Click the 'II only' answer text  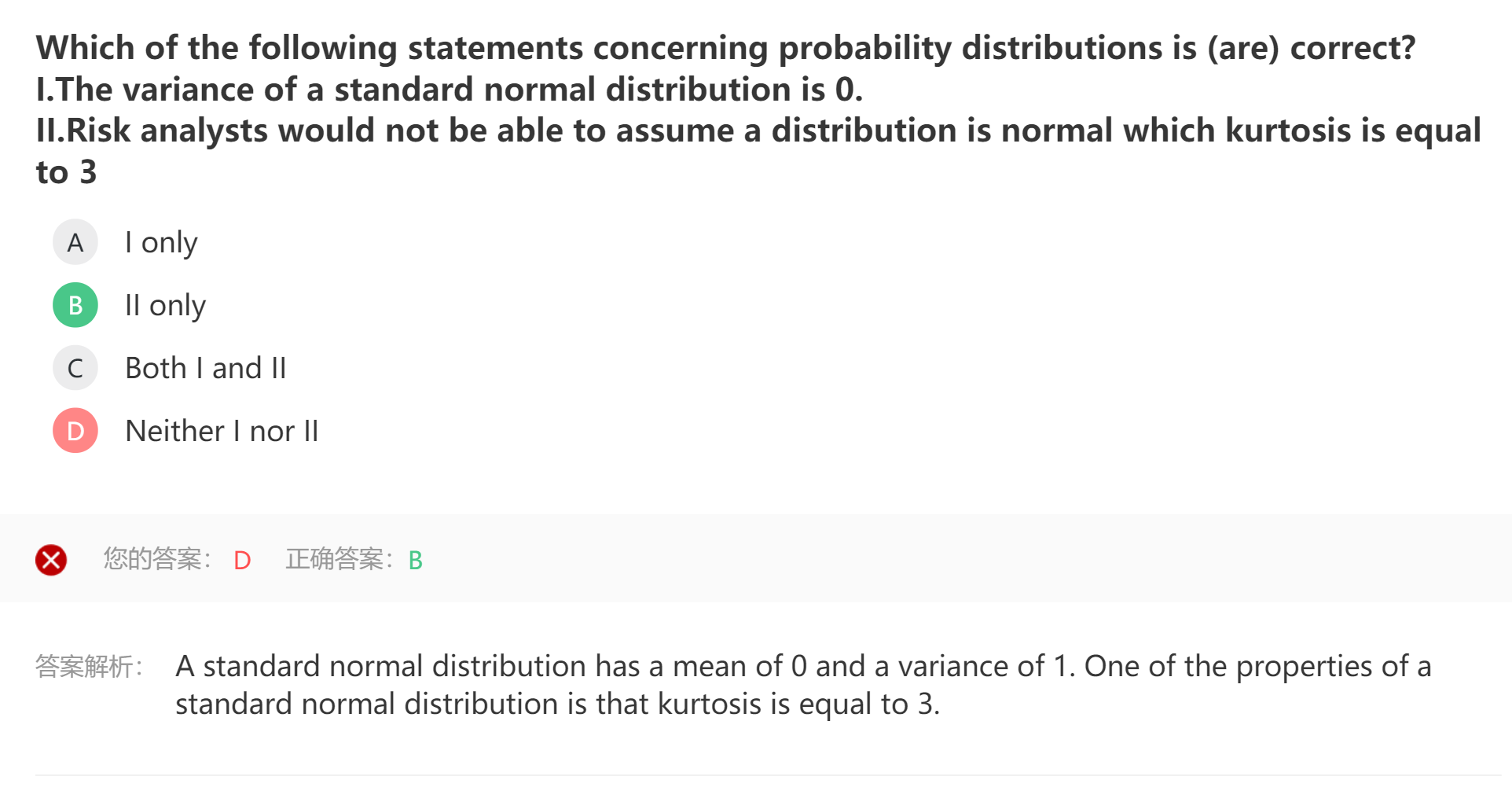coord(165,305)
